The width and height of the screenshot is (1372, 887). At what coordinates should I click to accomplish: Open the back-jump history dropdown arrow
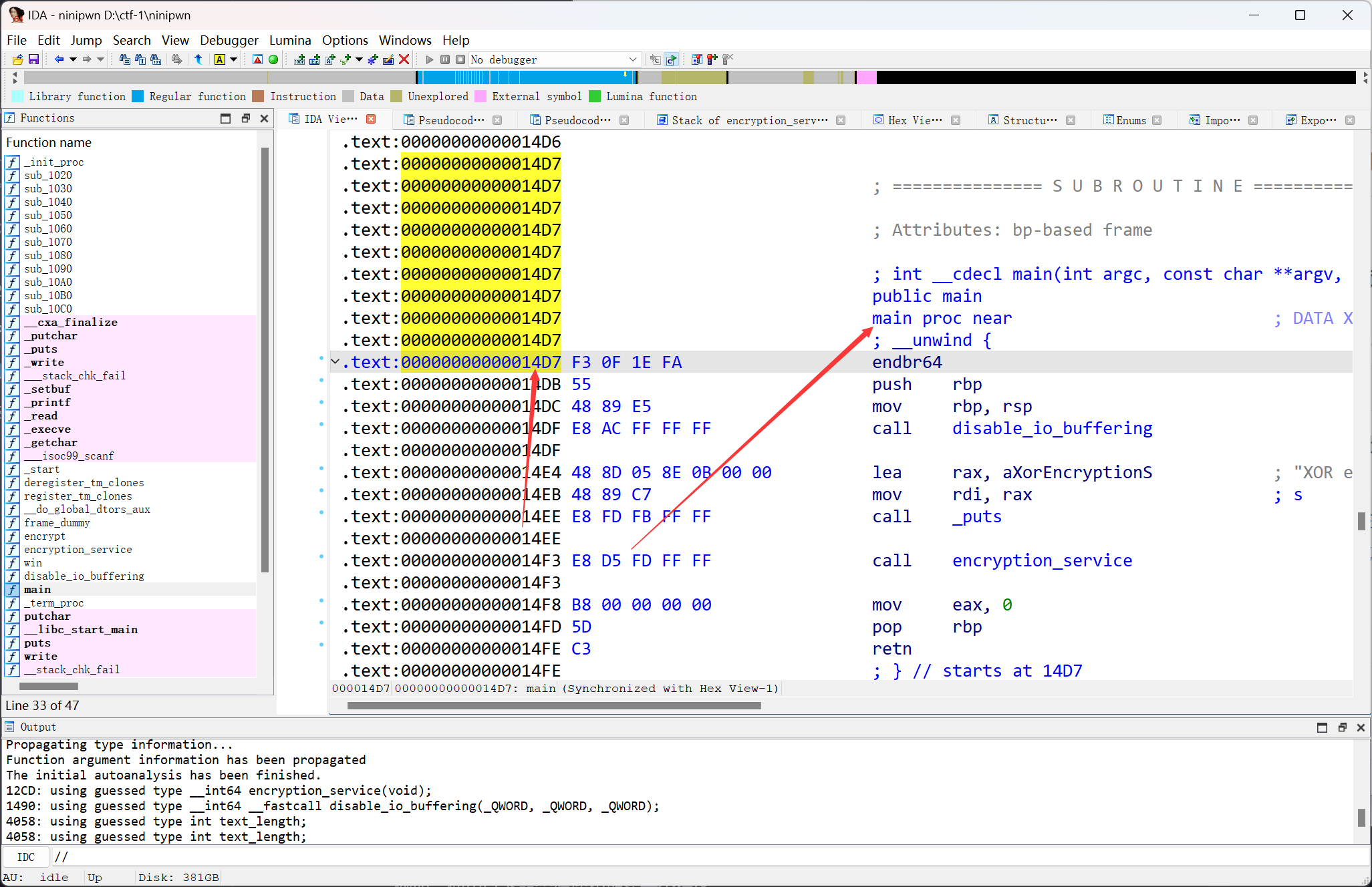pos(73,59)
